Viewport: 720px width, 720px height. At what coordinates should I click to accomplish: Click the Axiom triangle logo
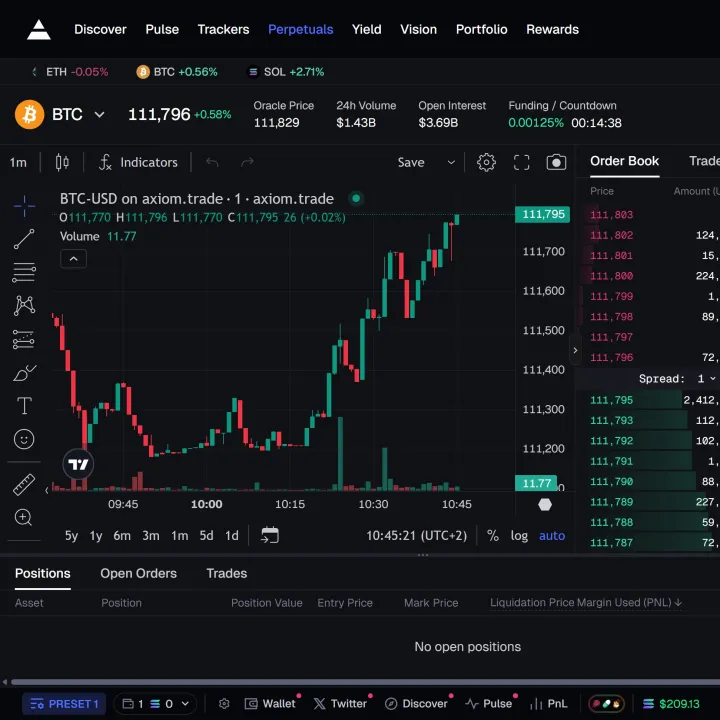pyautogui.click(x=39, y=30)
